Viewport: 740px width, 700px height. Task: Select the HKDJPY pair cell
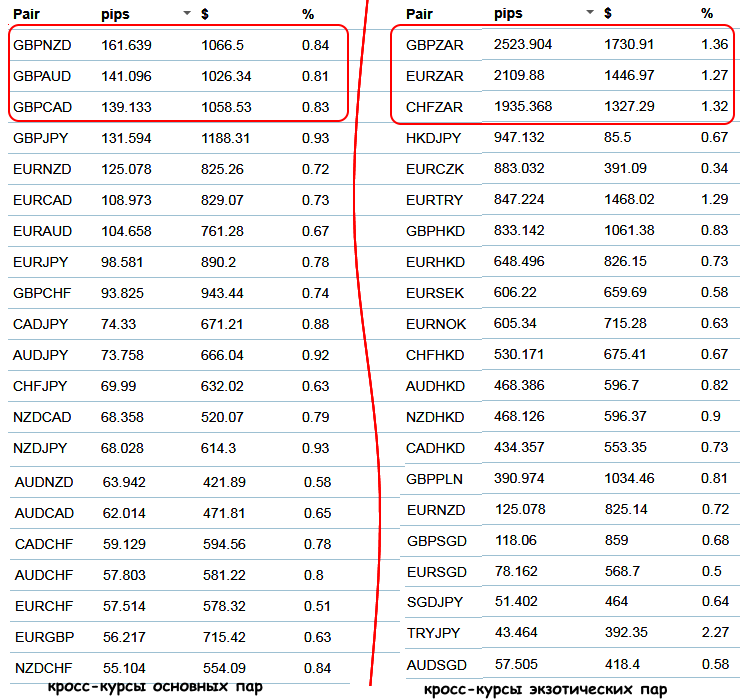(x=433, y=139)
